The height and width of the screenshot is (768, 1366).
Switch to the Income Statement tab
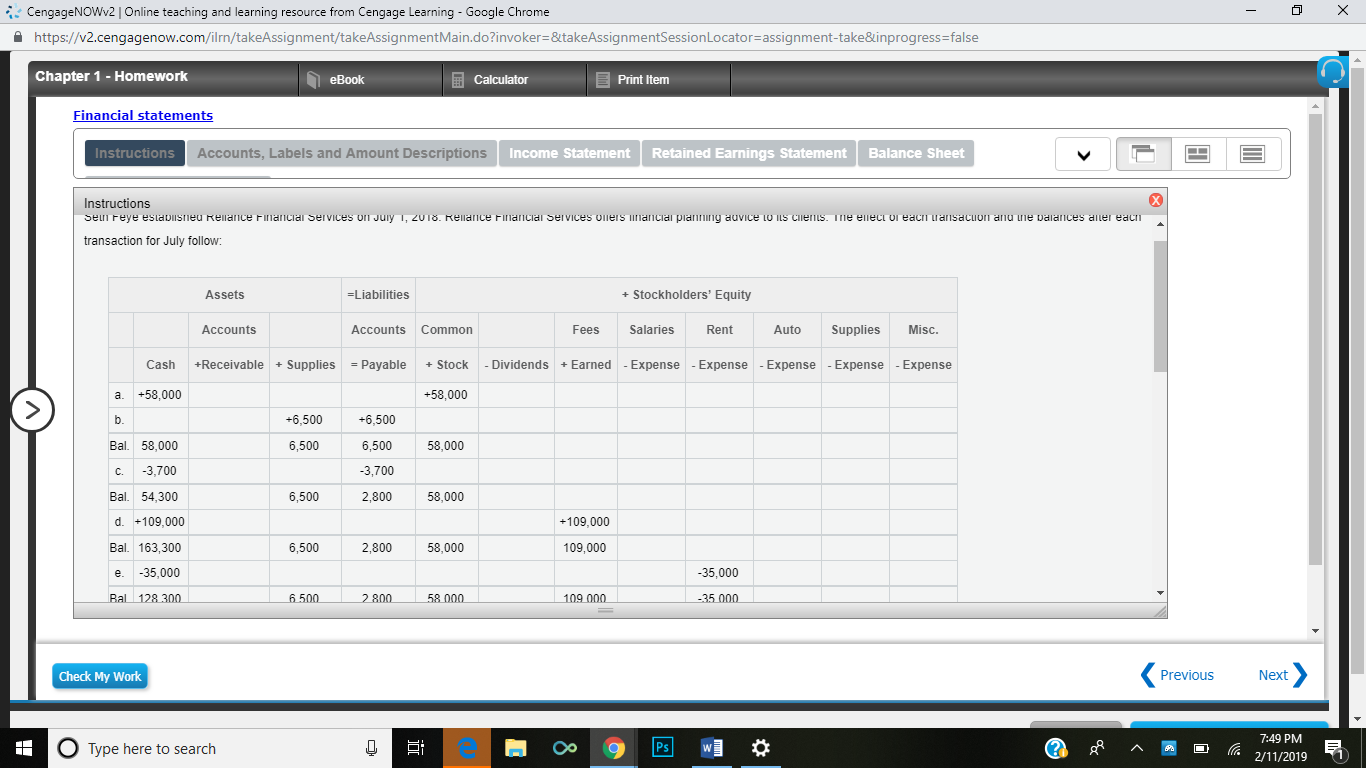click(x=569, y=153)
